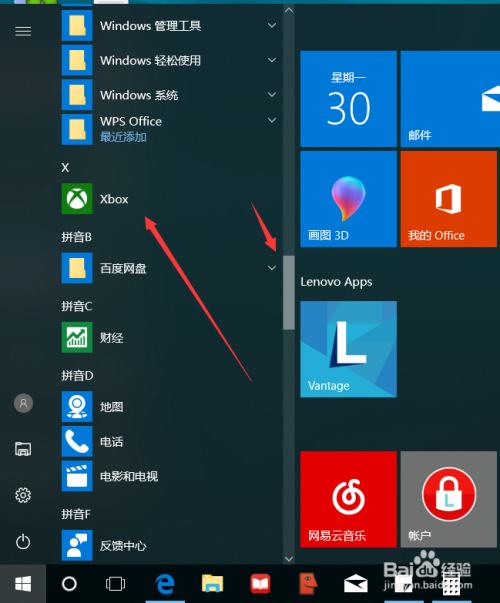The image size is (500, 603).
Task: Open the Windows 管理工具 folder
Action: [x=169, y=25]
